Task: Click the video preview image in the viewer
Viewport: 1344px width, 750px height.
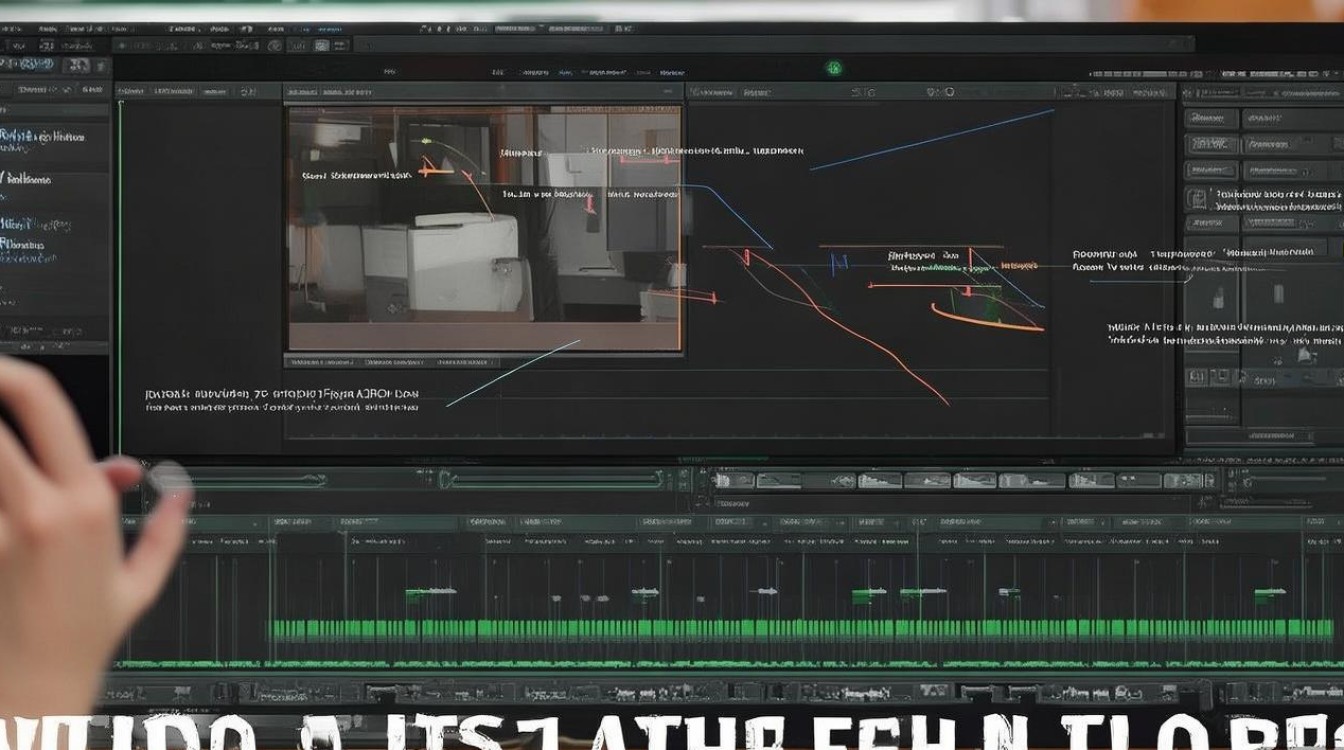Action: tap(485, 229)
